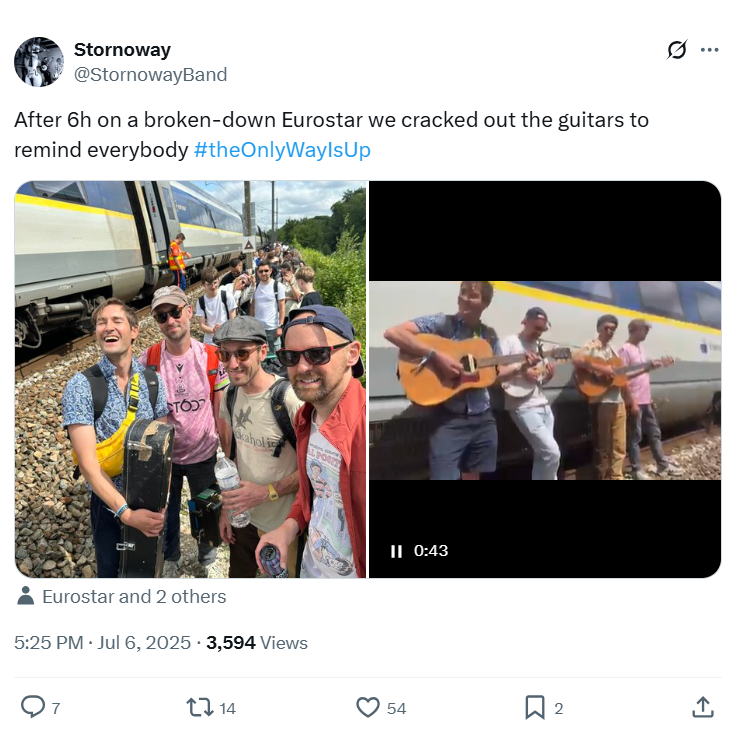Image resolution: width=736 pixels, height=731 pixels.
Task: Click the repost count 14
Action: pos(228,708)
